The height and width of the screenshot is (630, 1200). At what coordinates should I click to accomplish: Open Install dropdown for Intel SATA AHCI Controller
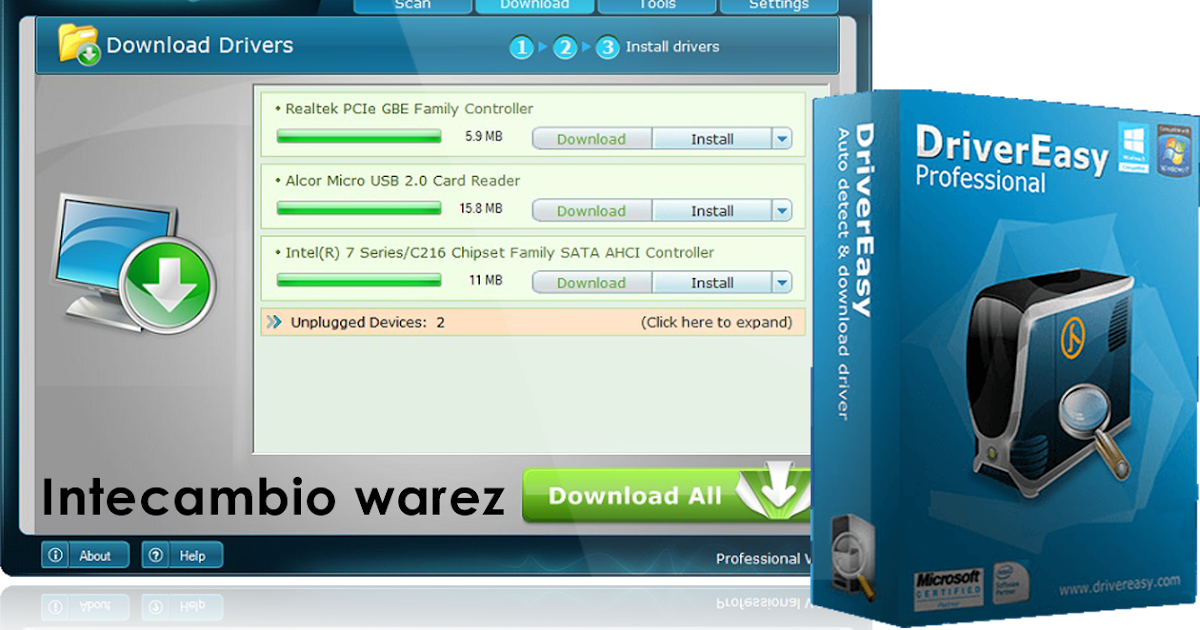[x=782, y=282]
